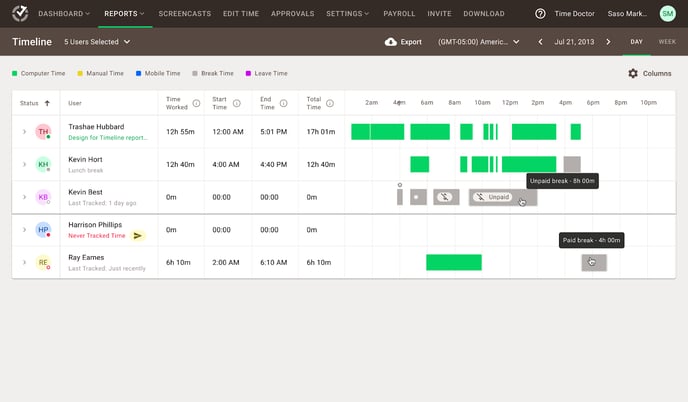
Task: Click Ray Eames 6:10 AM end time
Action: pyautogui.click(x=274, y=262)
